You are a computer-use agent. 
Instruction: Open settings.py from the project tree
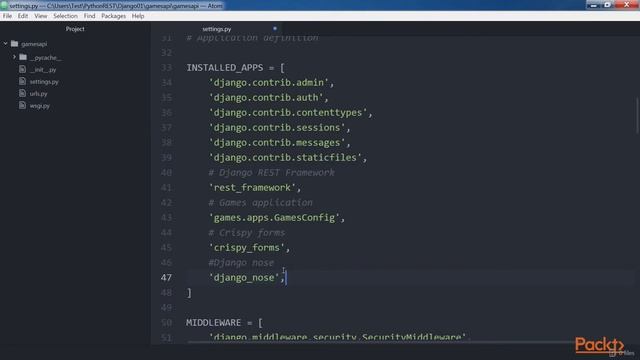[x=44, y=82]
